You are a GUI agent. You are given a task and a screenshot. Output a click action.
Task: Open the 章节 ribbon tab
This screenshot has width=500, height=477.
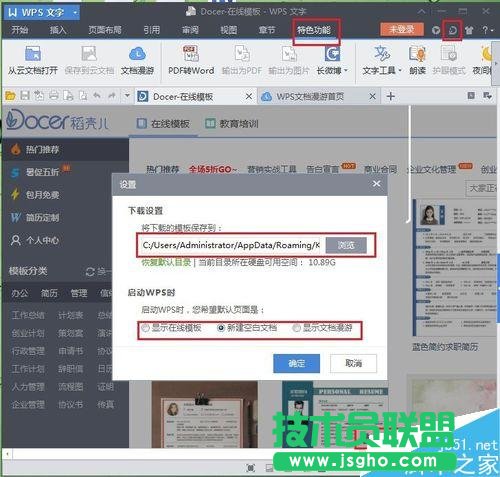point(267,30)
